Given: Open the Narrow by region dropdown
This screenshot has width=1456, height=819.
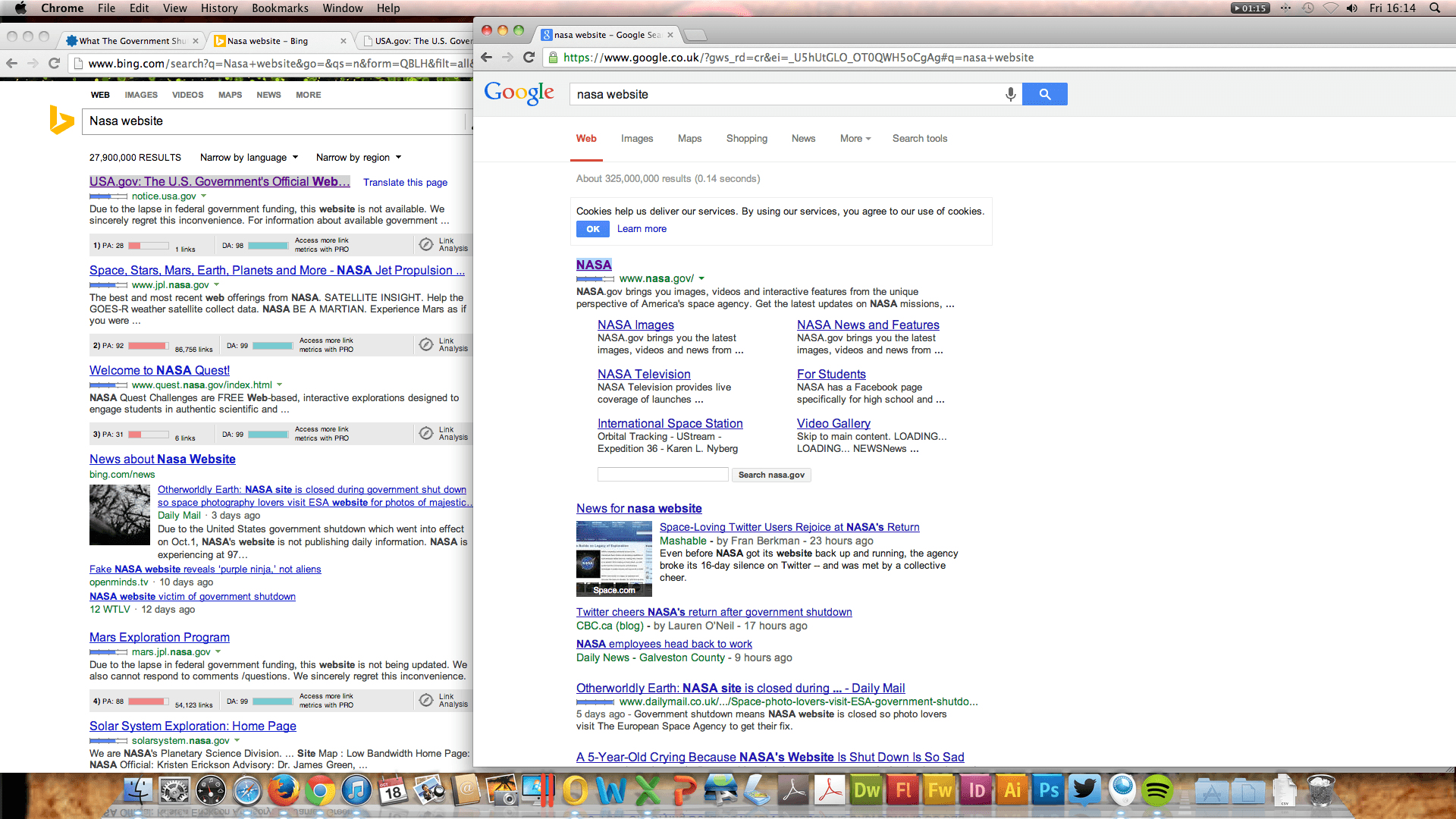Looking at the screenshot, I should click(x=358, y=158).
